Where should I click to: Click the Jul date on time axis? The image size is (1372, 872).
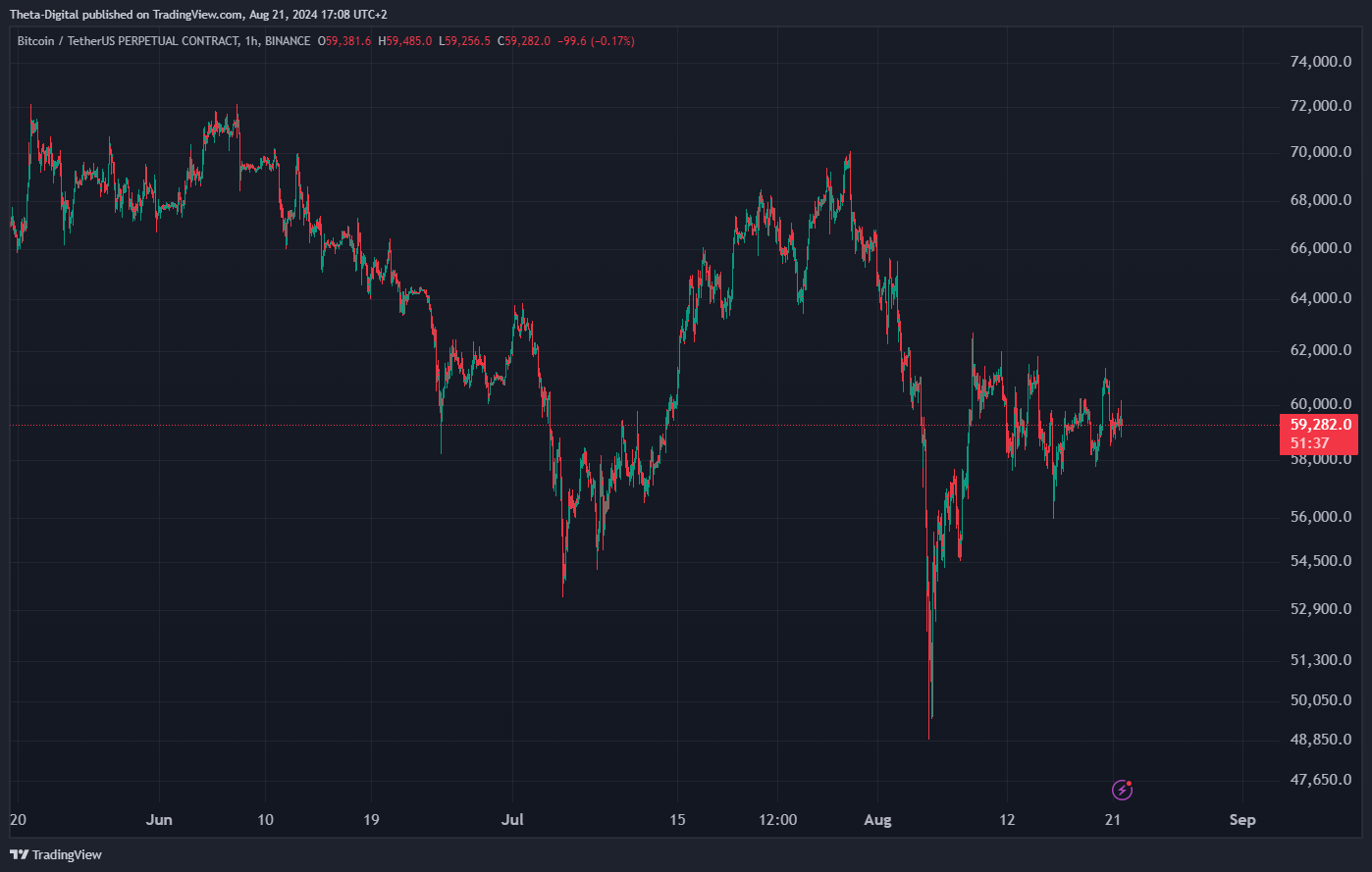pos(511,820)
